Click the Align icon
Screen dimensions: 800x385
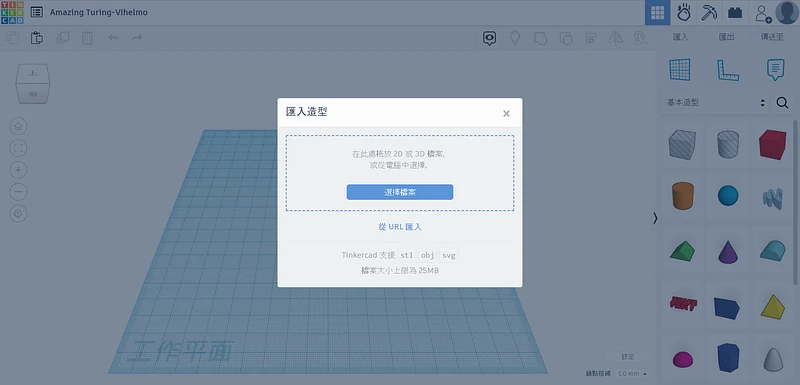[x=591, y=38]
